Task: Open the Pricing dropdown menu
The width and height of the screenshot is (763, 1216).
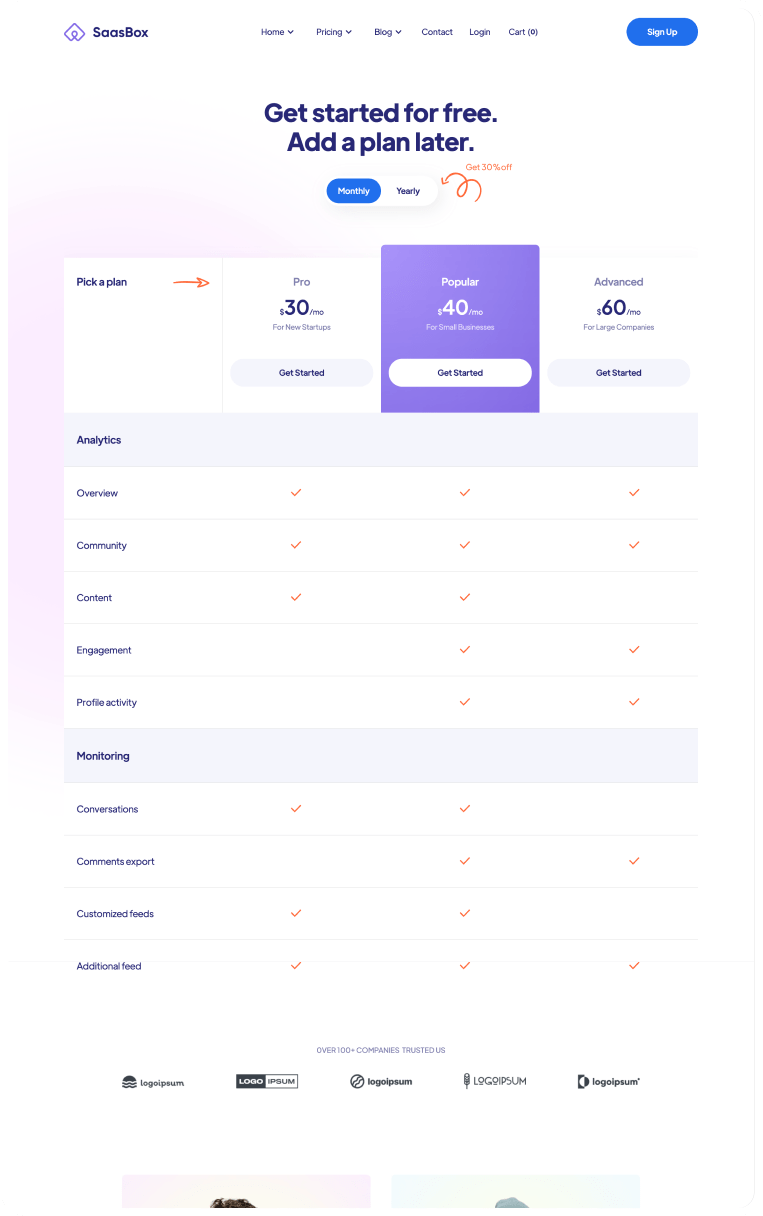Action: coord(334,32)
